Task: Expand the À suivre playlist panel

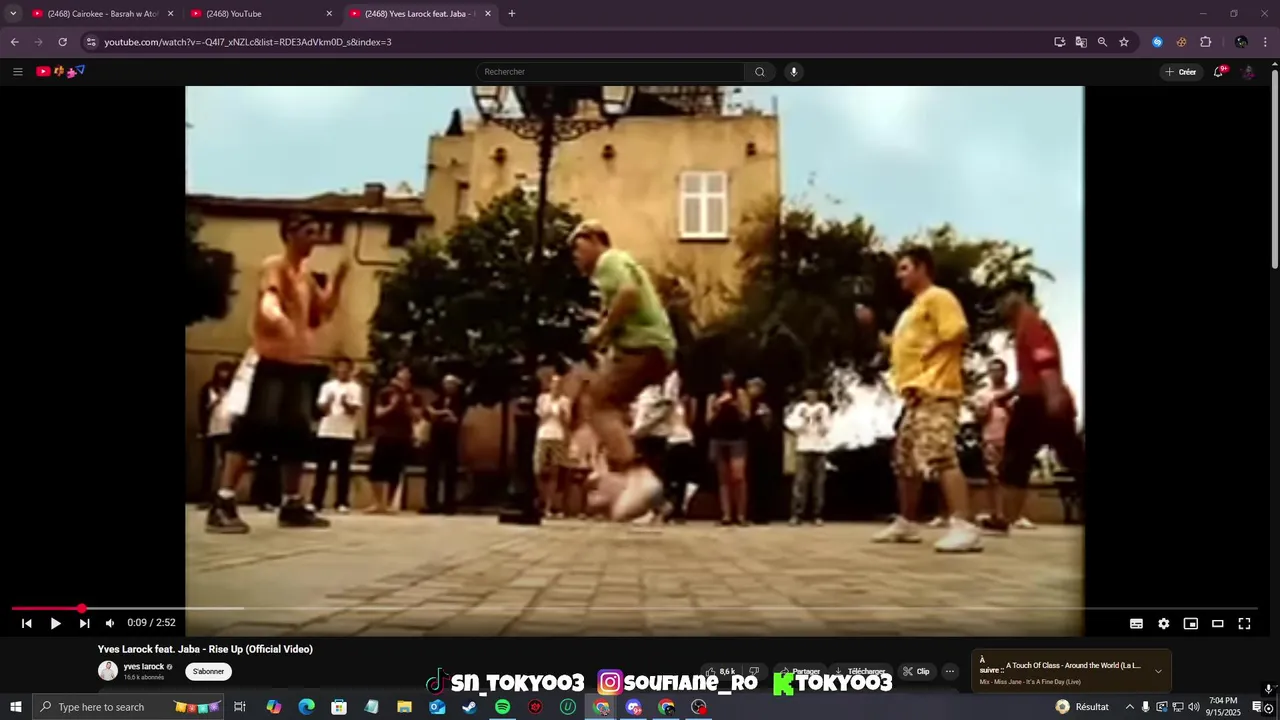Action: [x=1158, y=671]
